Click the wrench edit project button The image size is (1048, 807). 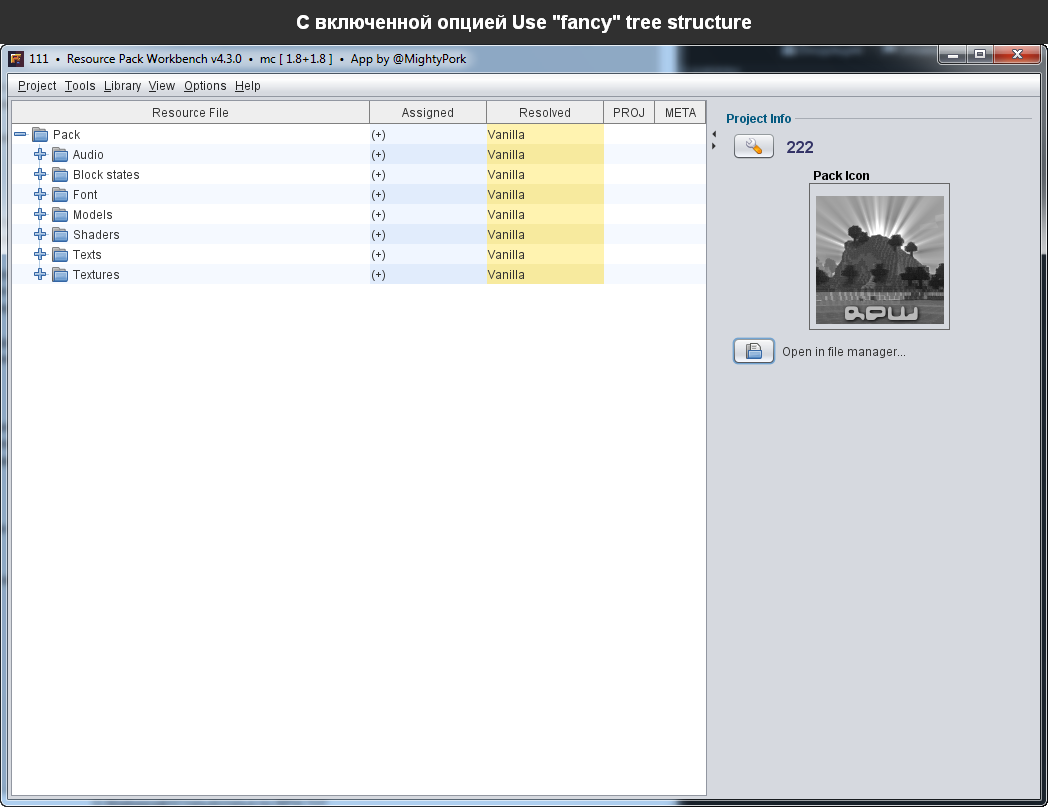[x=754, y=147]
